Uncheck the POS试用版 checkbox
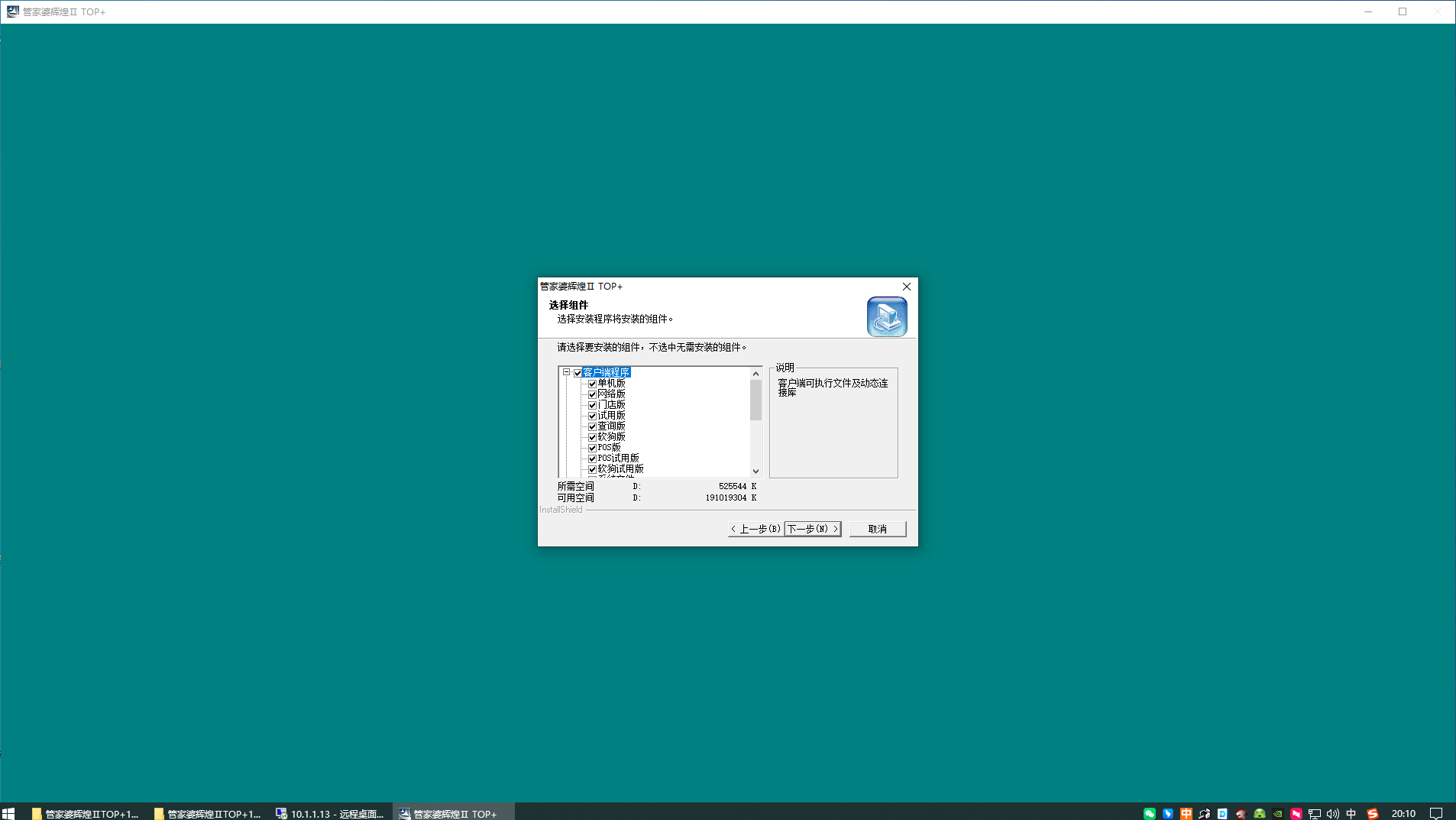The image size is (1456, 820). click(x=592, y=459)
